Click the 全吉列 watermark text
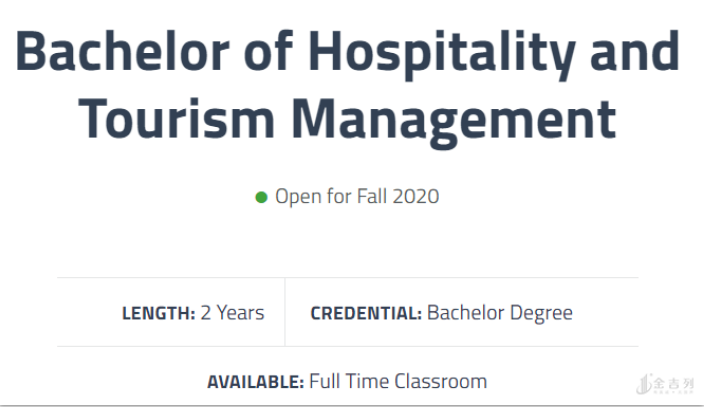Viewport: 704px width, 407px height. (675, 383)
